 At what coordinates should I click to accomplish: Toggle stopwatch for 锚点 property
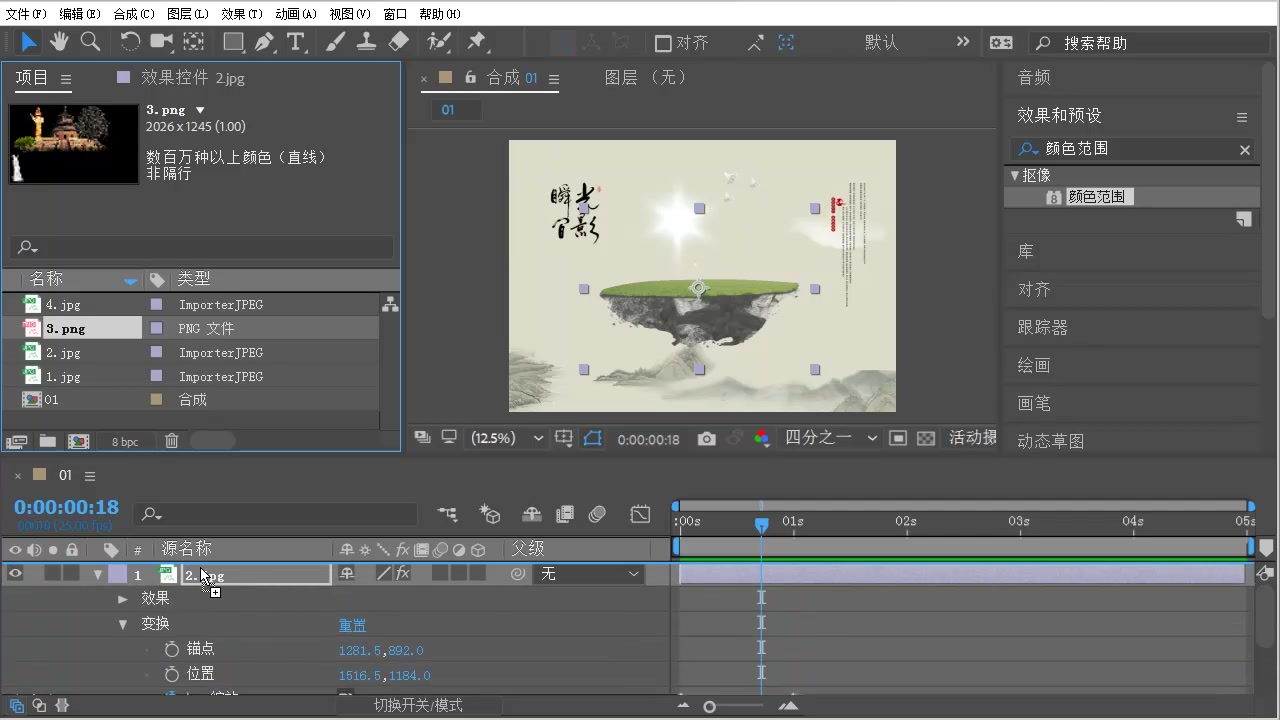[171, 649]
